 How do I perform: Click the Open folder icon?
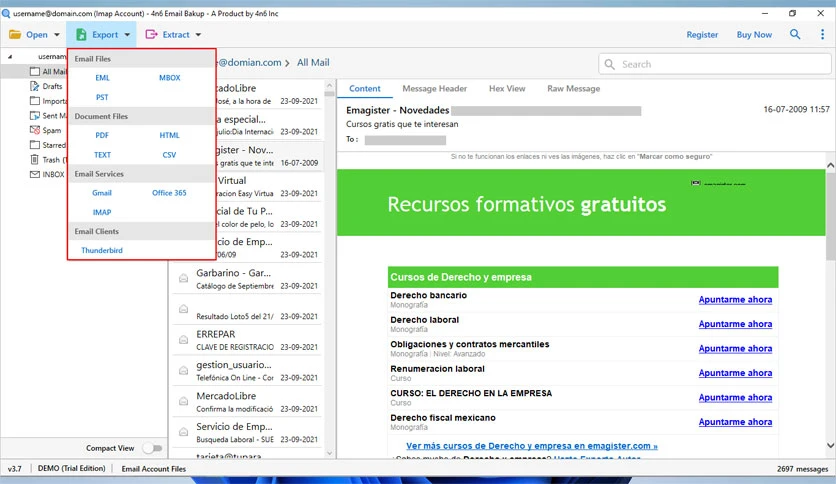pyautogui.click(x=15, y=35)
